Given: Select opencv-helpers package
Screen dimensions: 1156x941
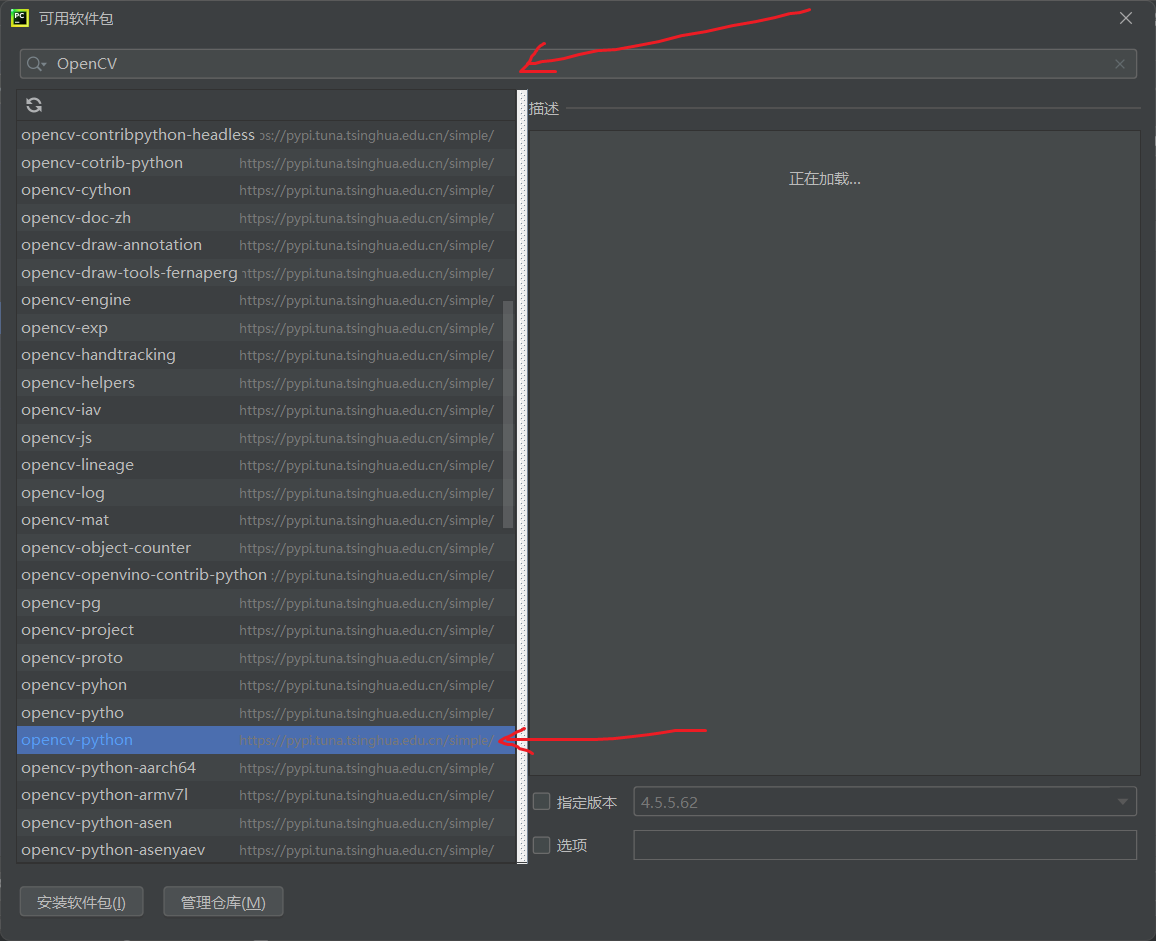Looking at the screenshot, I should [266, 383].
